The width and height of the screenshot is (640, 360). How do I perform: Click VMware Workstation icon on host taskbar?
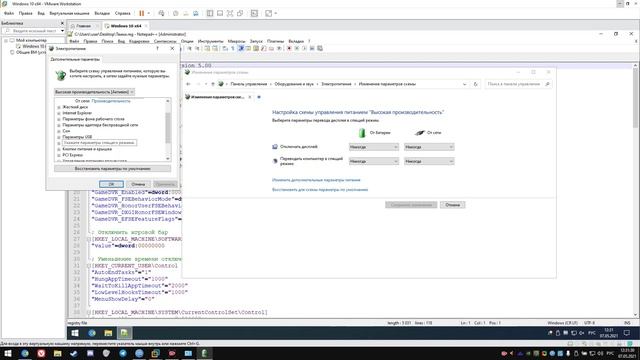pos(156,353)
